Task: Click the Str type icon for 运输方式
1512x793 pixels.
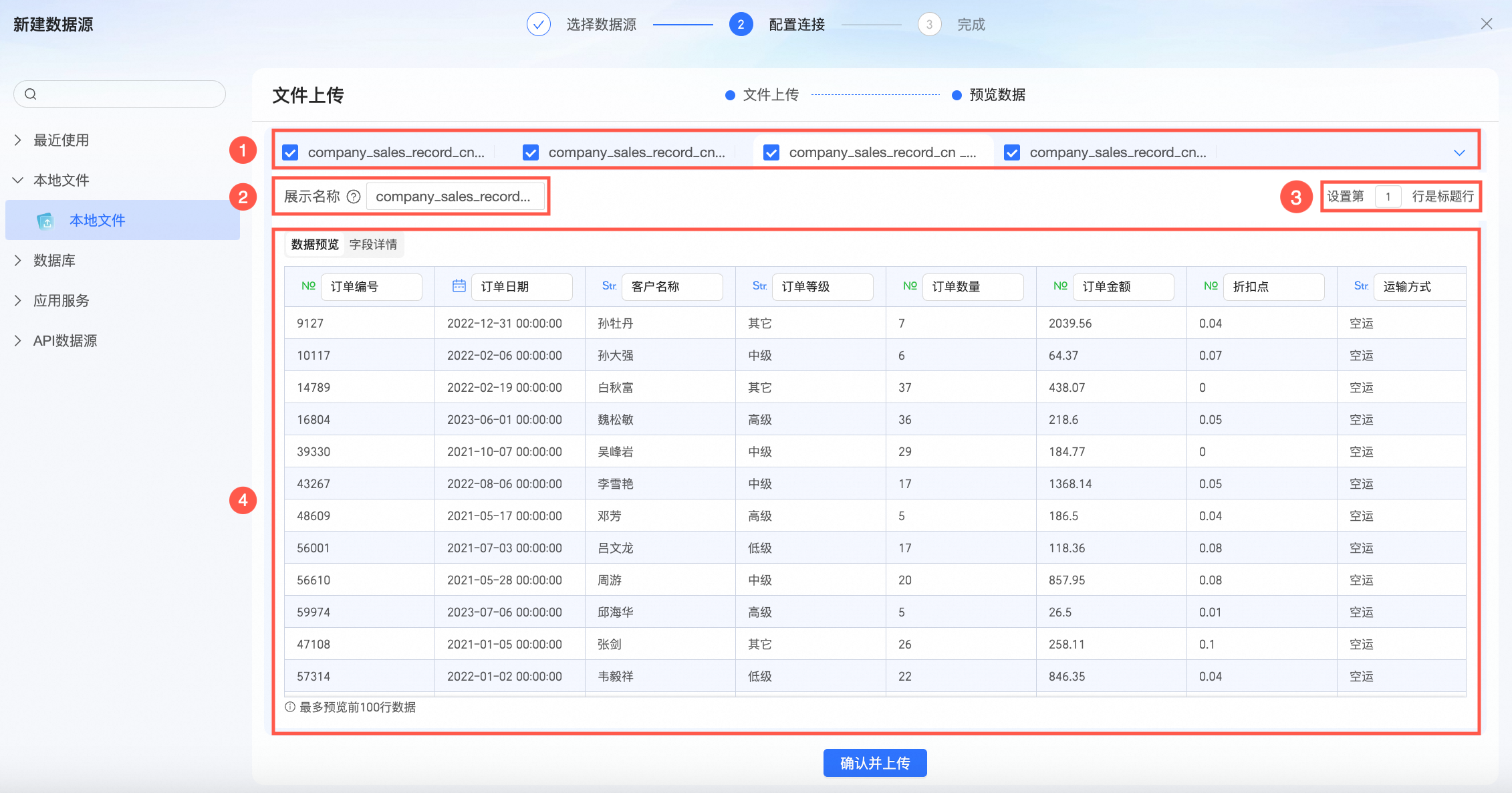Action: [1361, 286]
